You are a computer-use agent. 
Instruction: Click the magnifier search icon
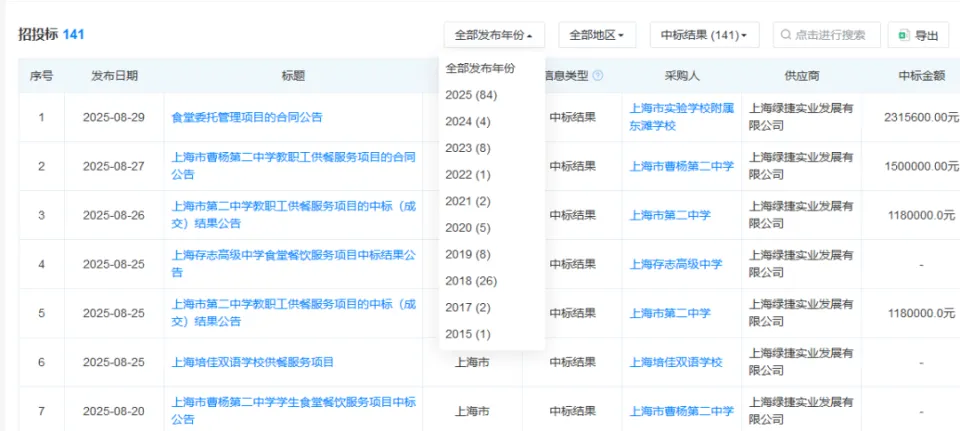785,35
